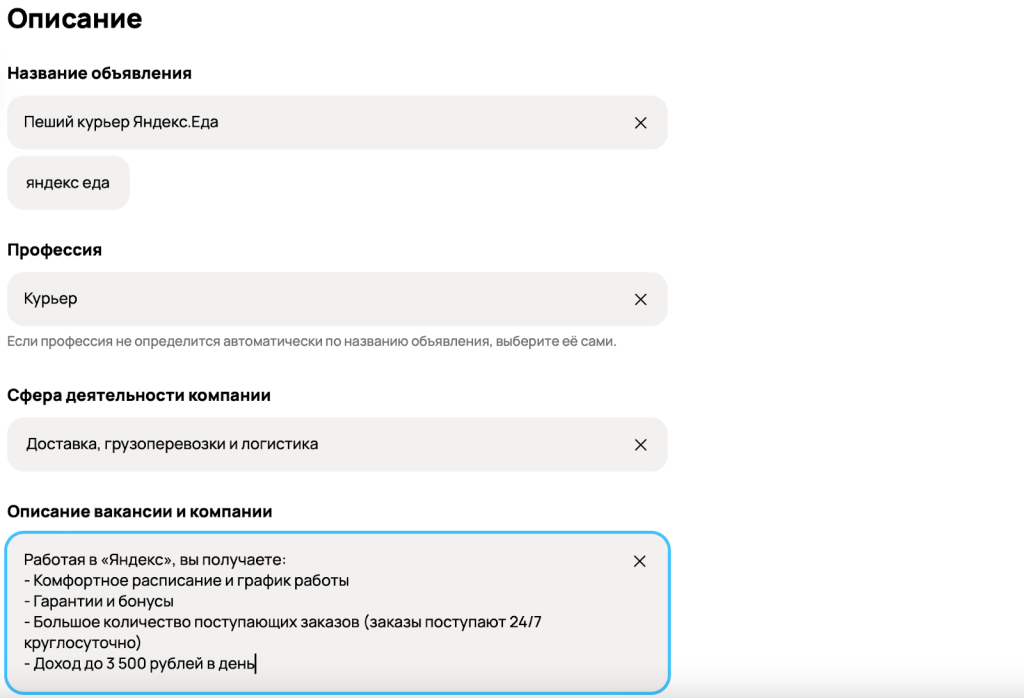Open the Профессия field containing 'Курьер'
The width and height of the screenshot is (1024, 698).
pos(300,299)
